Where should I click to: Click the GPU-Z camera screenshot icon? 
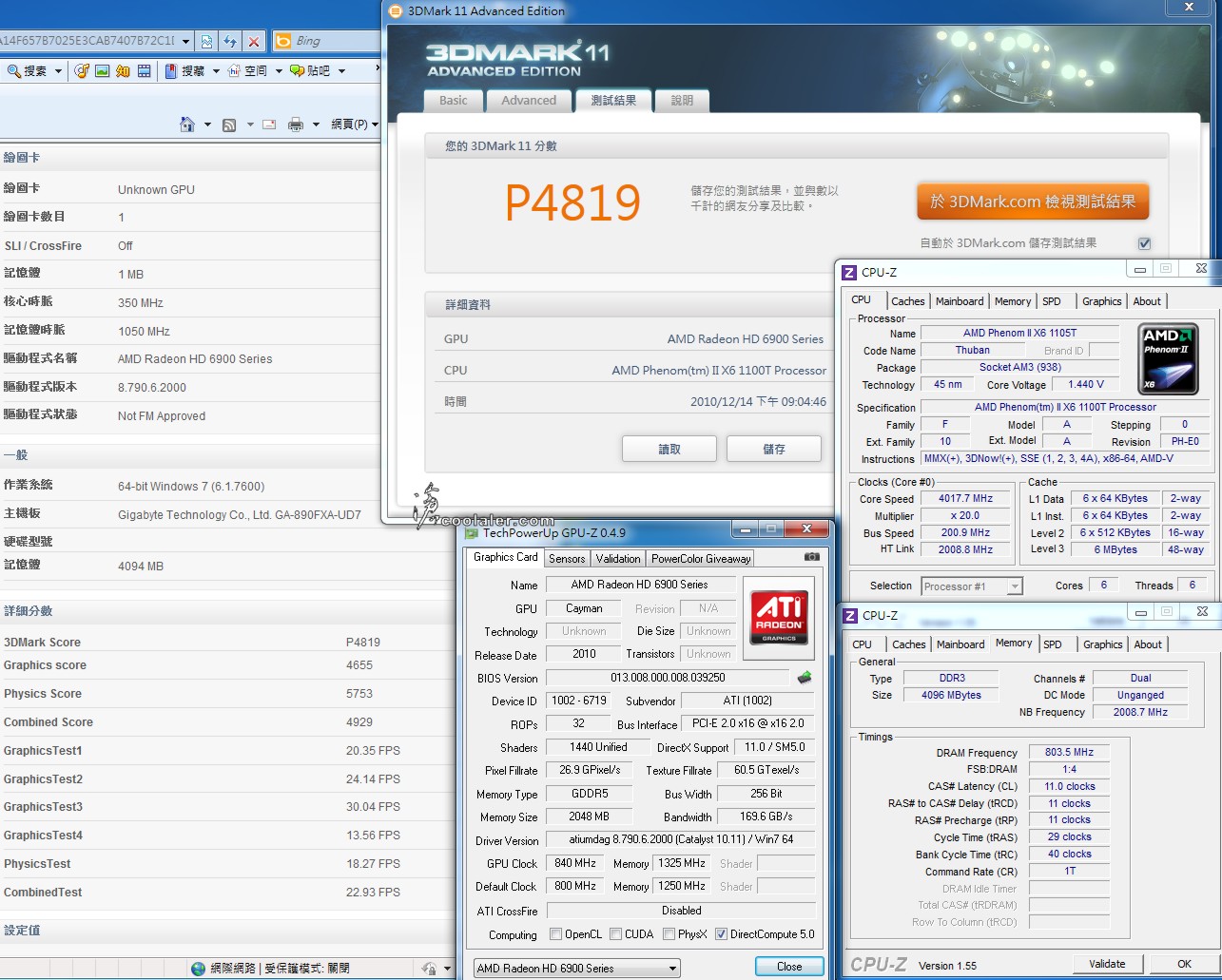(x=811, y=557)
